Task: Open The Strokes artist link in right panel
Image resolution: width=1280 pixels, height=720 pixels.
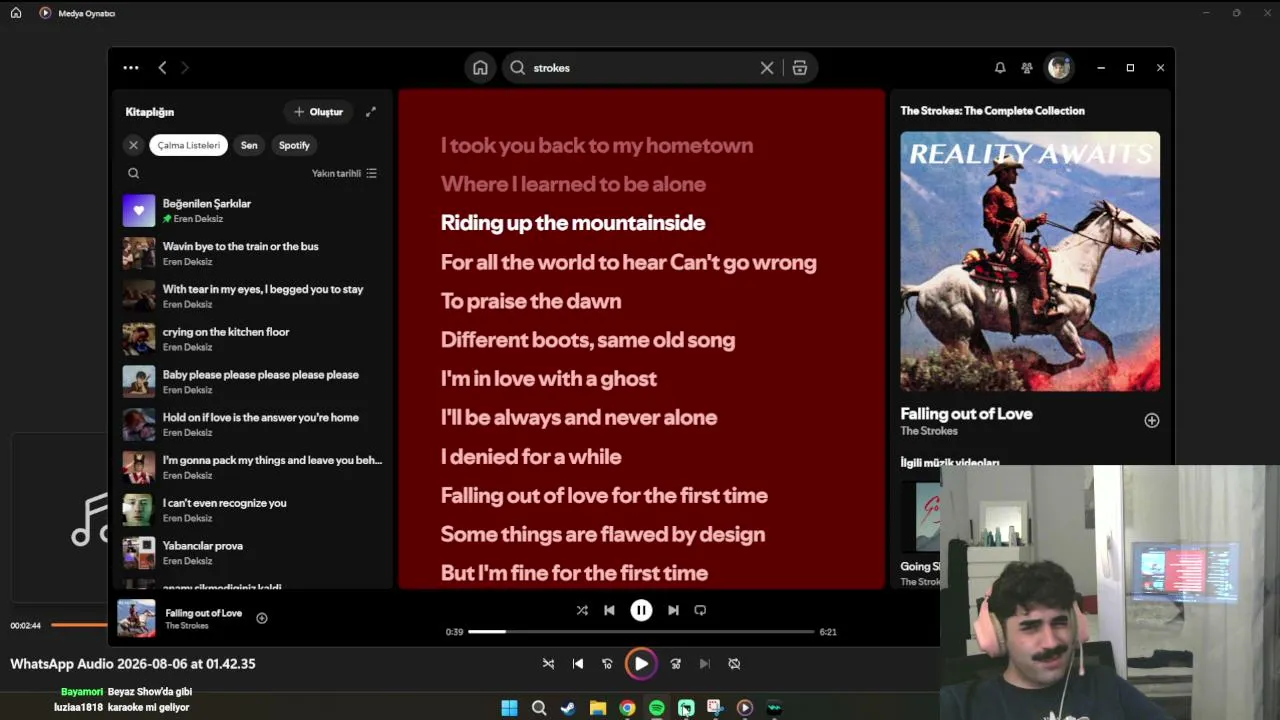Action: [x=929, y=431]
